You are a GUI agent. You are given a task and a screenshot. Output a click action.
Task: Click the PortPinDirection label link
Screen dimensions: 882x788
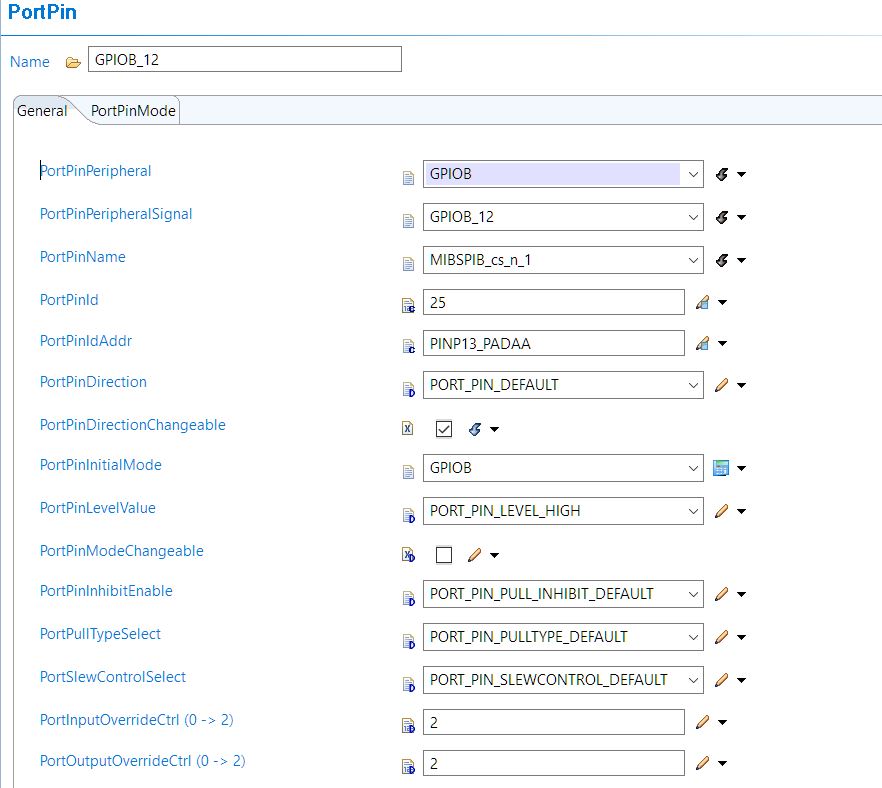[93, 381]
